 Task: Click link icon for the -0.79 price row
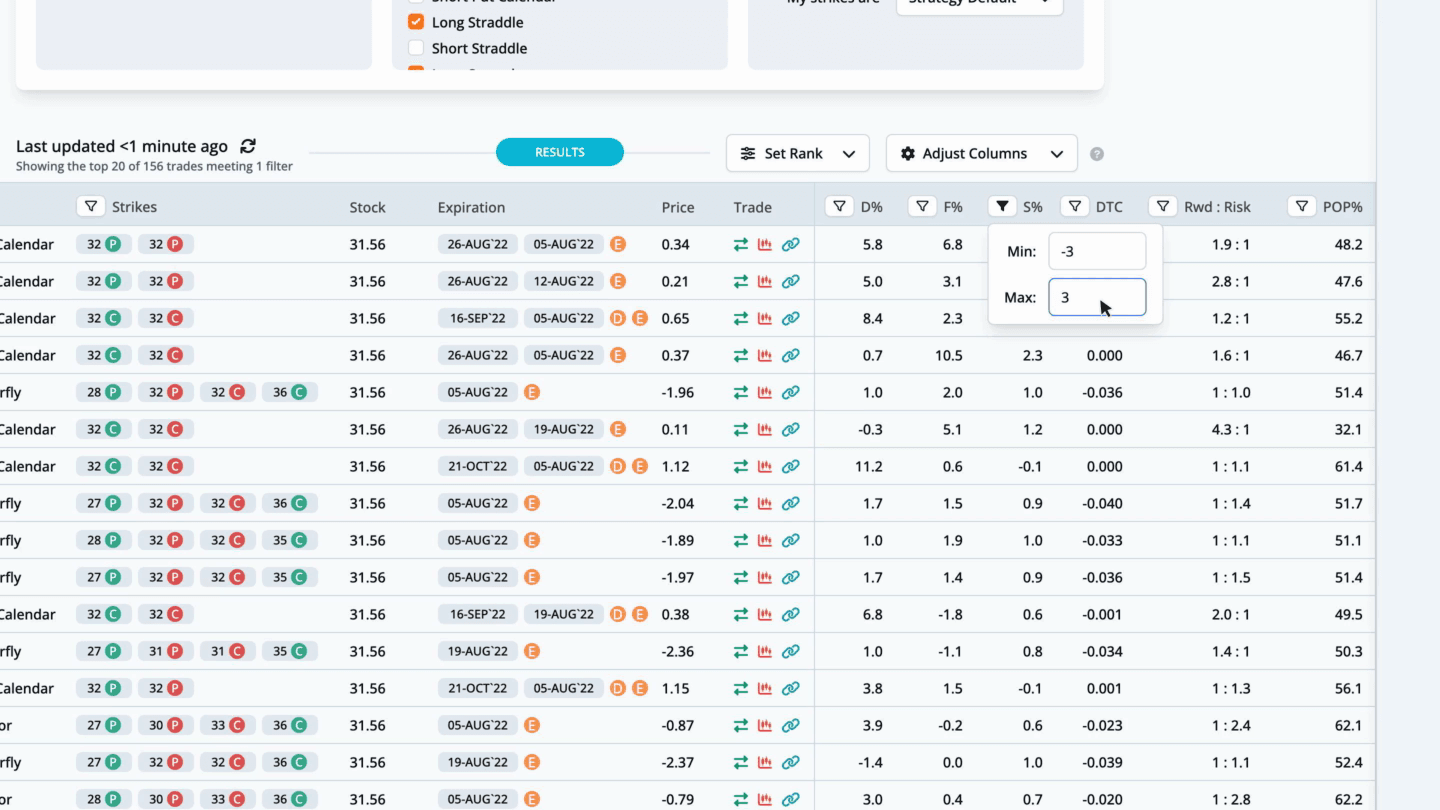[x=791, y=799]
